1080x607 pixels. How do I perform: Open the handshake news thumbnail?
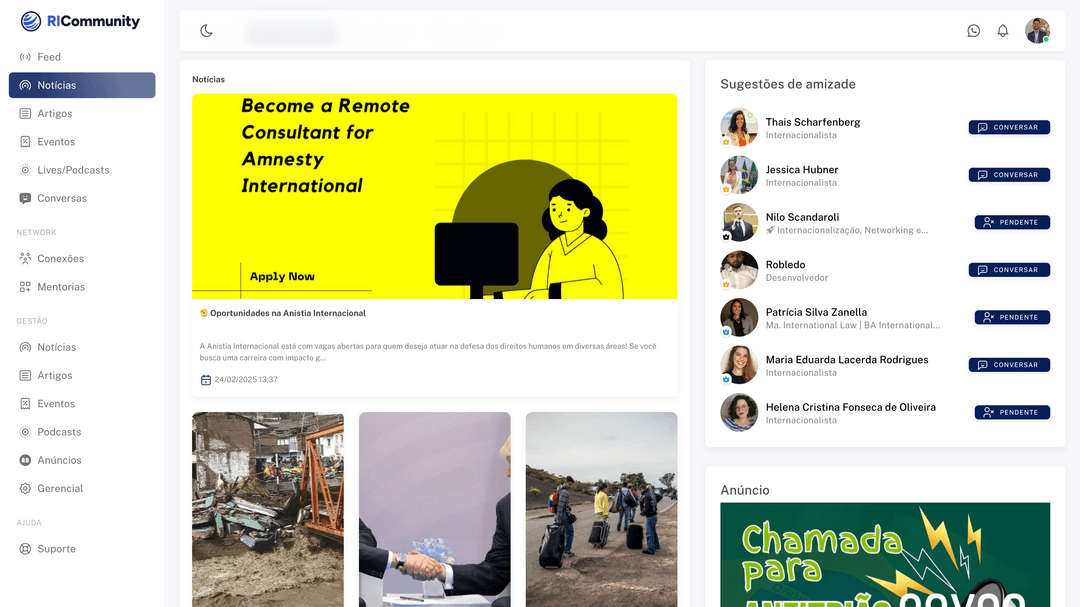click(435, 510)
